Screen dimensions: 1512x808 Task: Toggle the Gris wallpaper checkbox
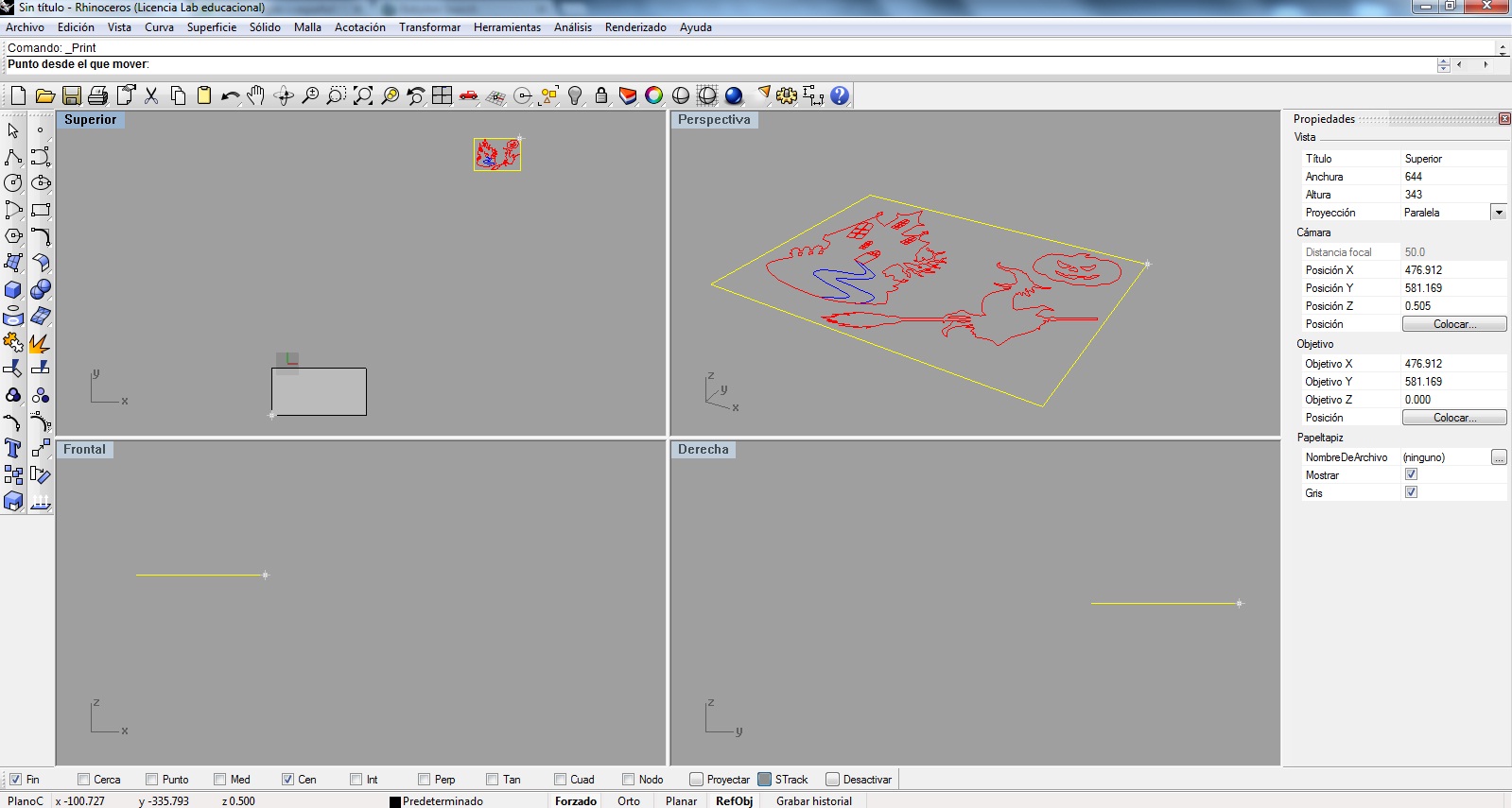(1411, 492)
